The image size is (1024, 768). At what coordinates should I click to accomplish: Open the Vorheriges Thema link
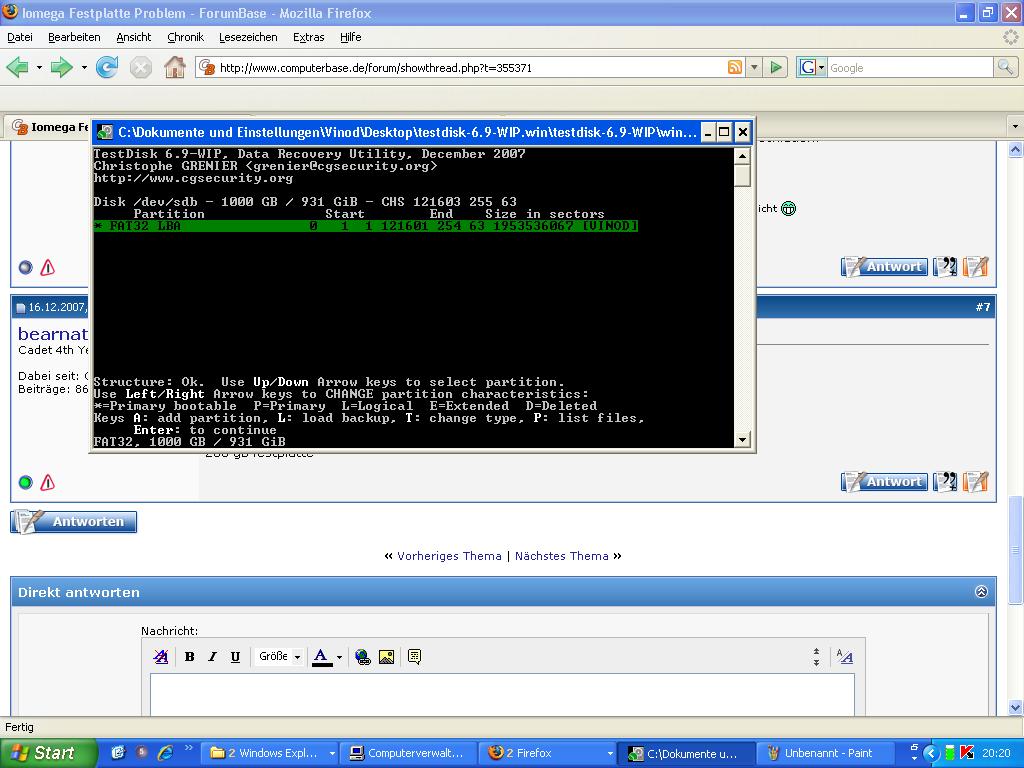click(449, 556)
